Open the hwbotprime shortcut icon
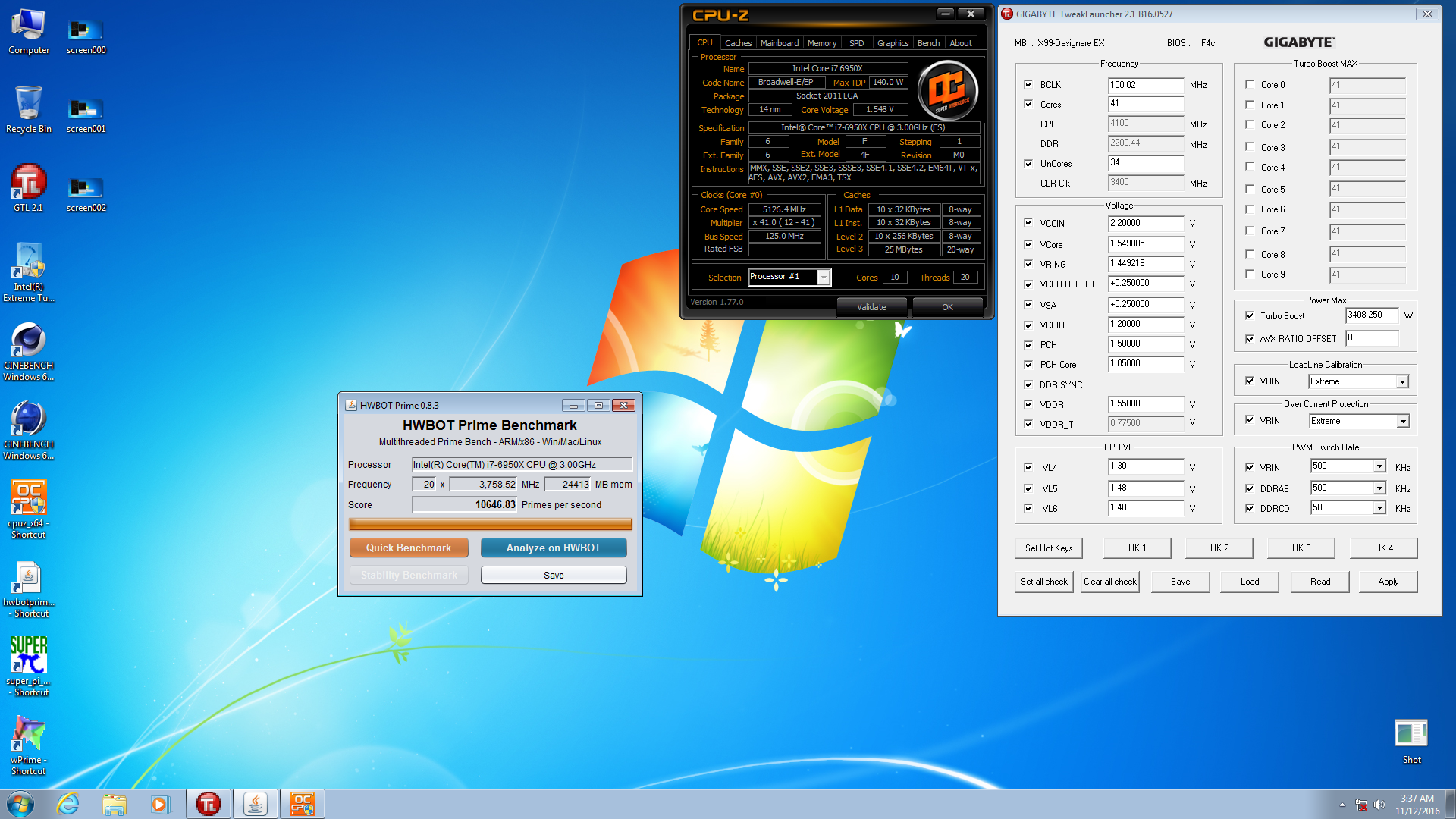1456x819 pixels. pos(29,588)
